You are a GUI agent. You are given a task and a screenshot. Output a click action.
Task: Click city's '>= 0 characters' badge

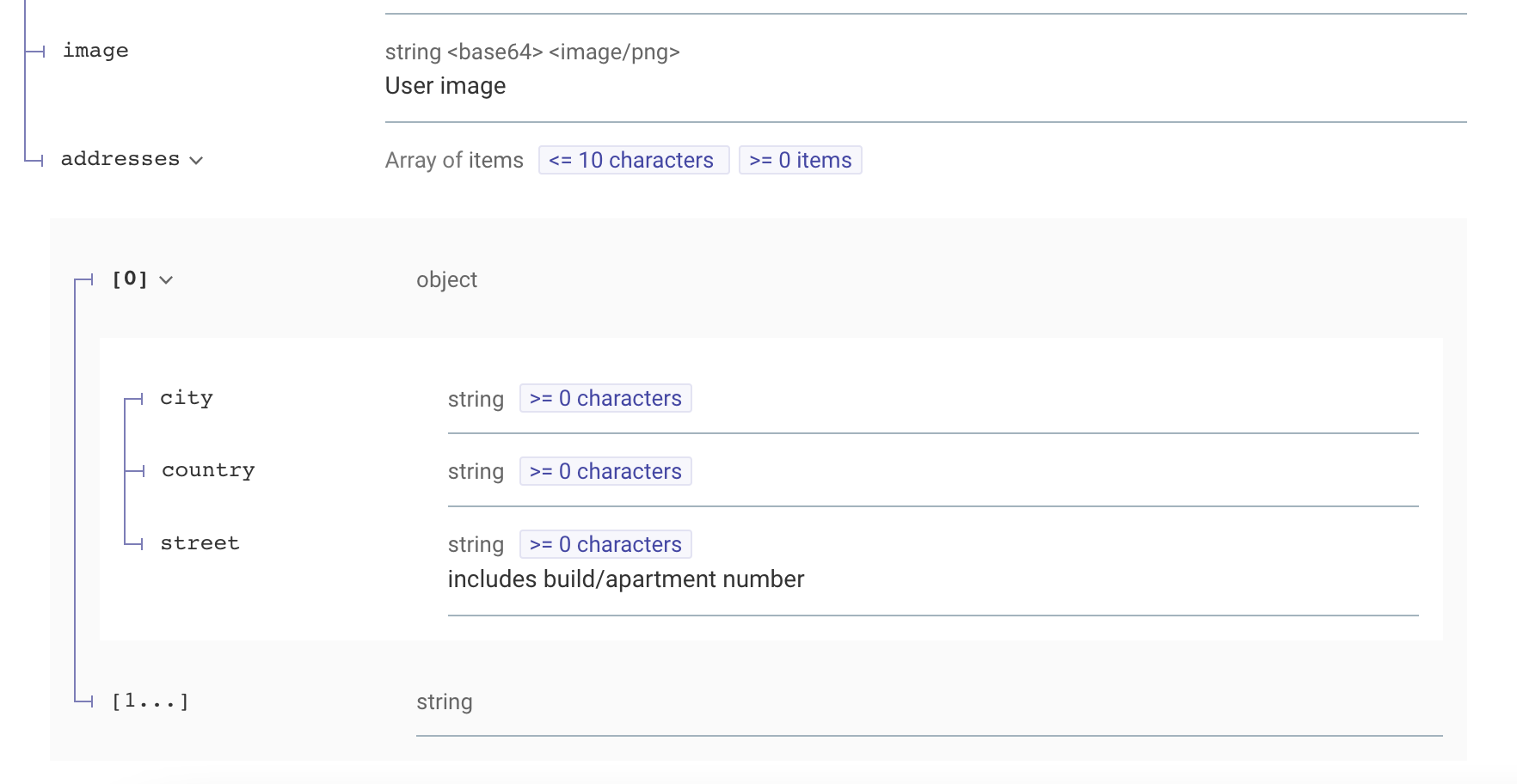click(605, 399)
